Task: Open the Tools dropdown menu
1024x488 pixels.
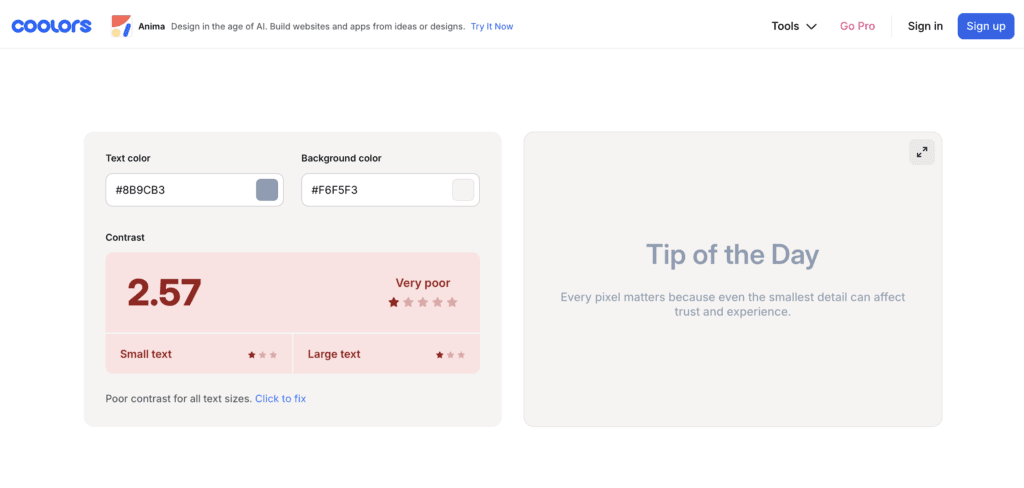Action: coord(794,26)
